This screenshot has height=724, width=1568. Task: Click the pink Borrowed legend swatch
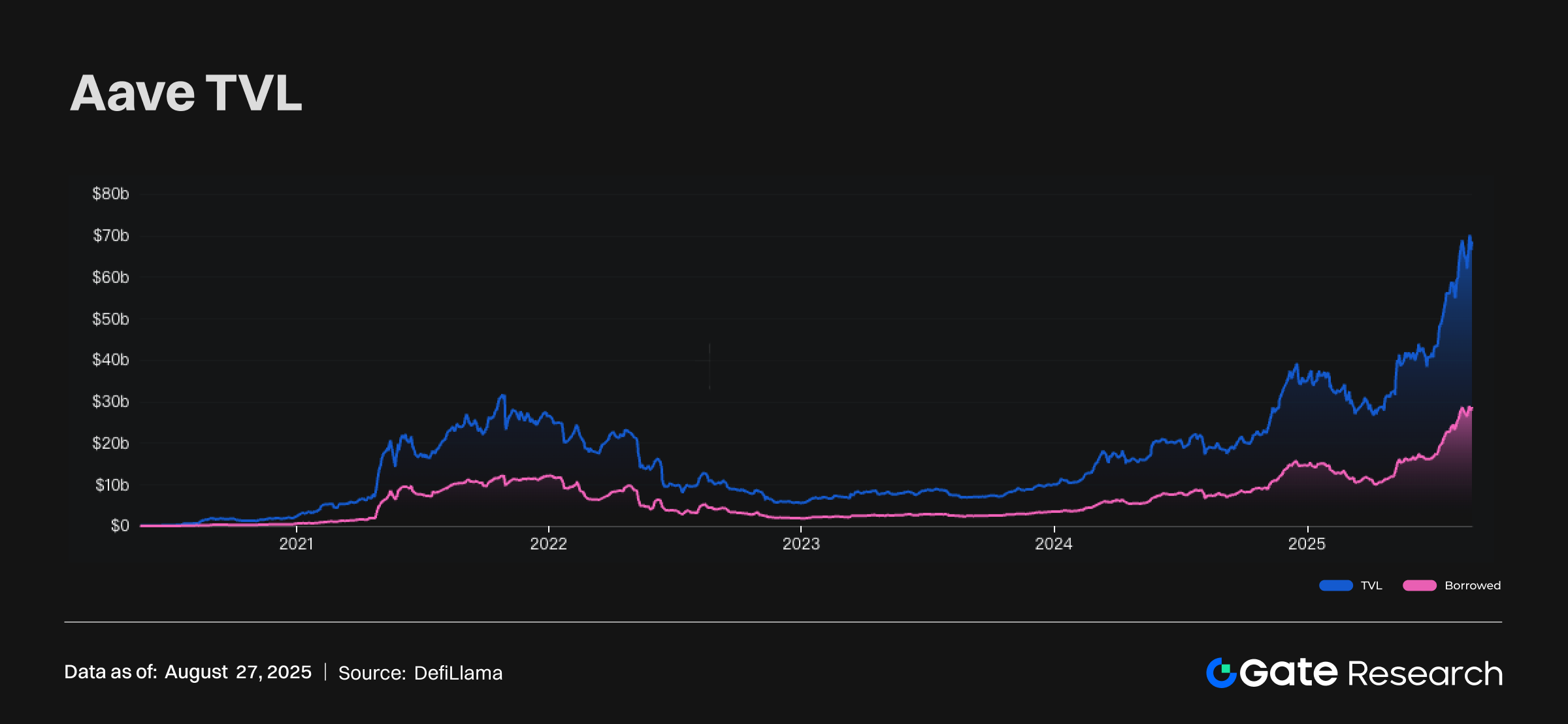coord(1419,585)
